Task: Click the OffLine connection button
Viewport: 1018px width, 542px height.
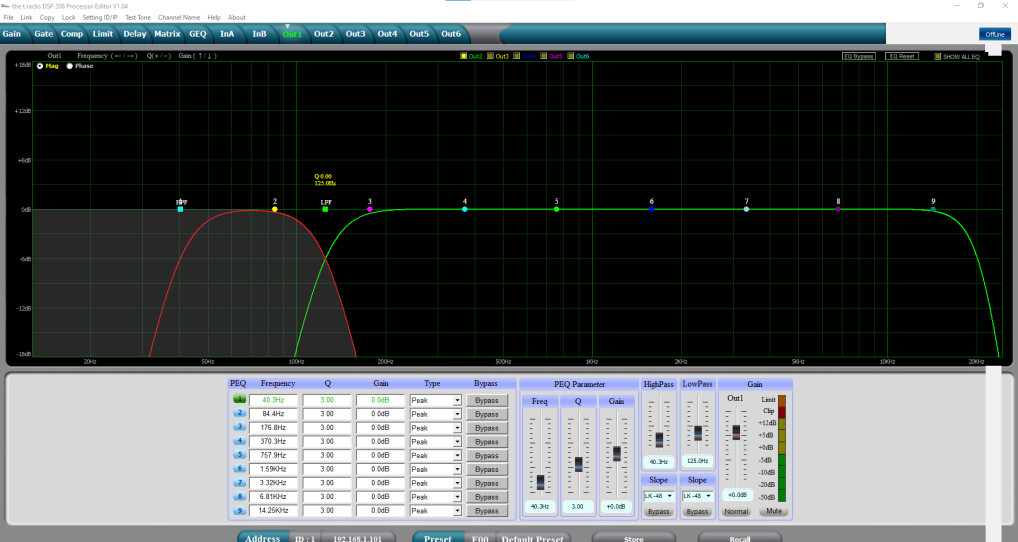Action: click(x=995, y=34)
